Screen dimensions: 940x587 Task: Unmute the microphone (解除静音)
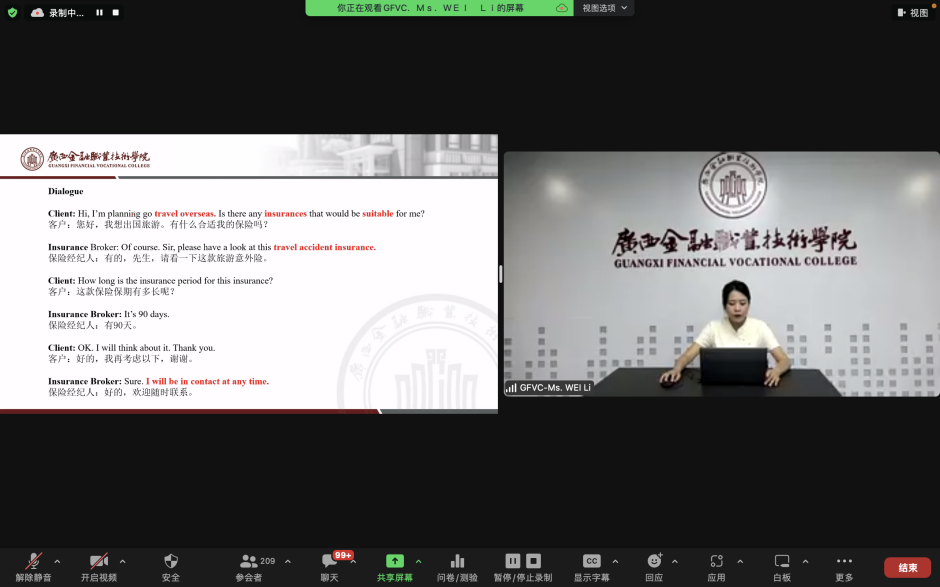click(x=33, y=562)
